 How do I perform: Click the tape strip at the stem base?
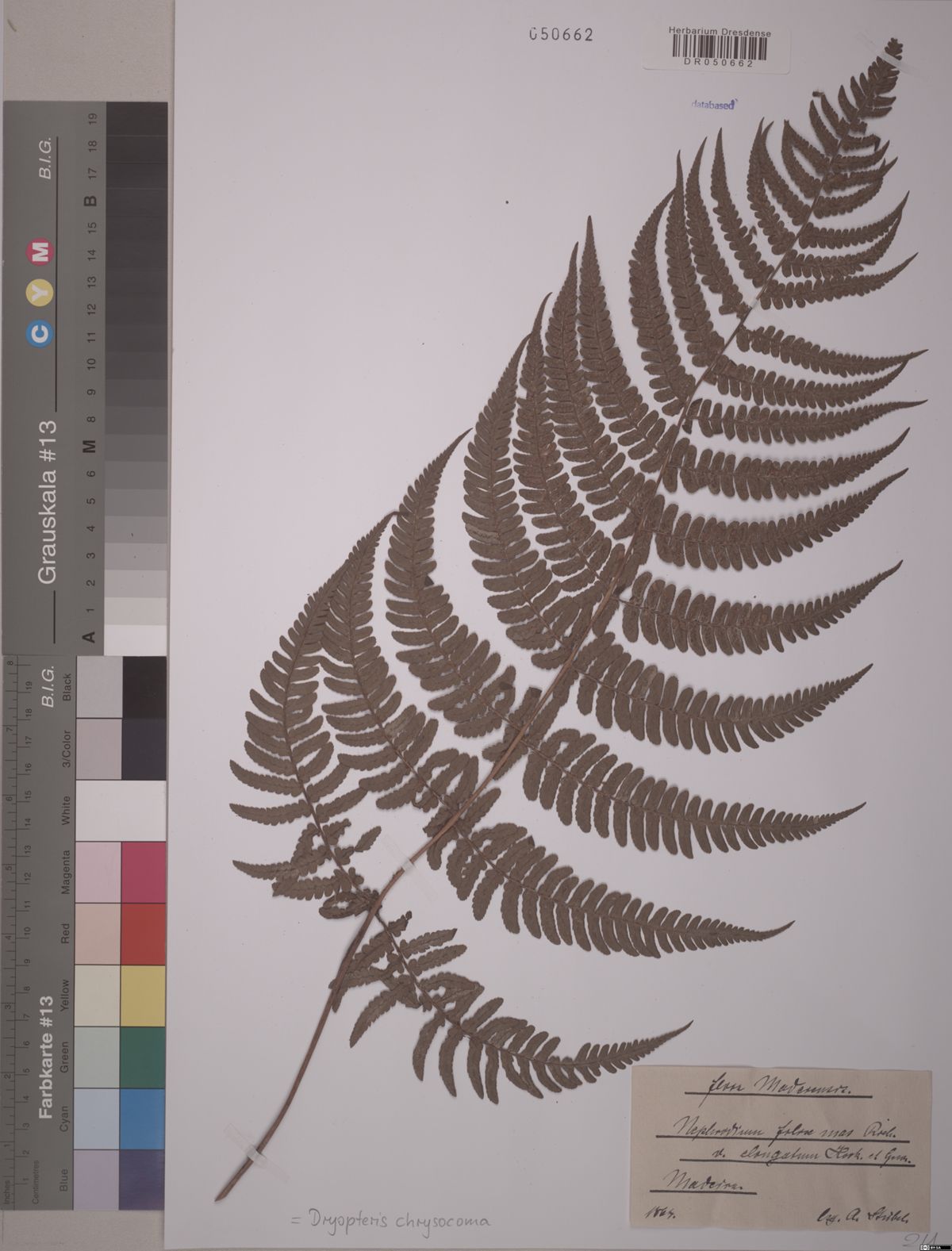pyautogui.click(x=255, y=1153)
